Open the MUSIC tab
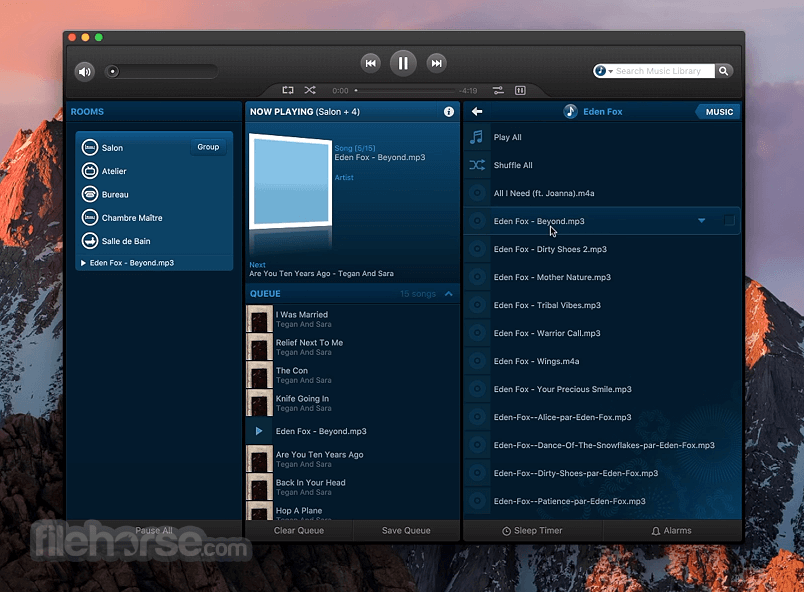The height and width of the screenshot is (592, 804). point(718,112)
